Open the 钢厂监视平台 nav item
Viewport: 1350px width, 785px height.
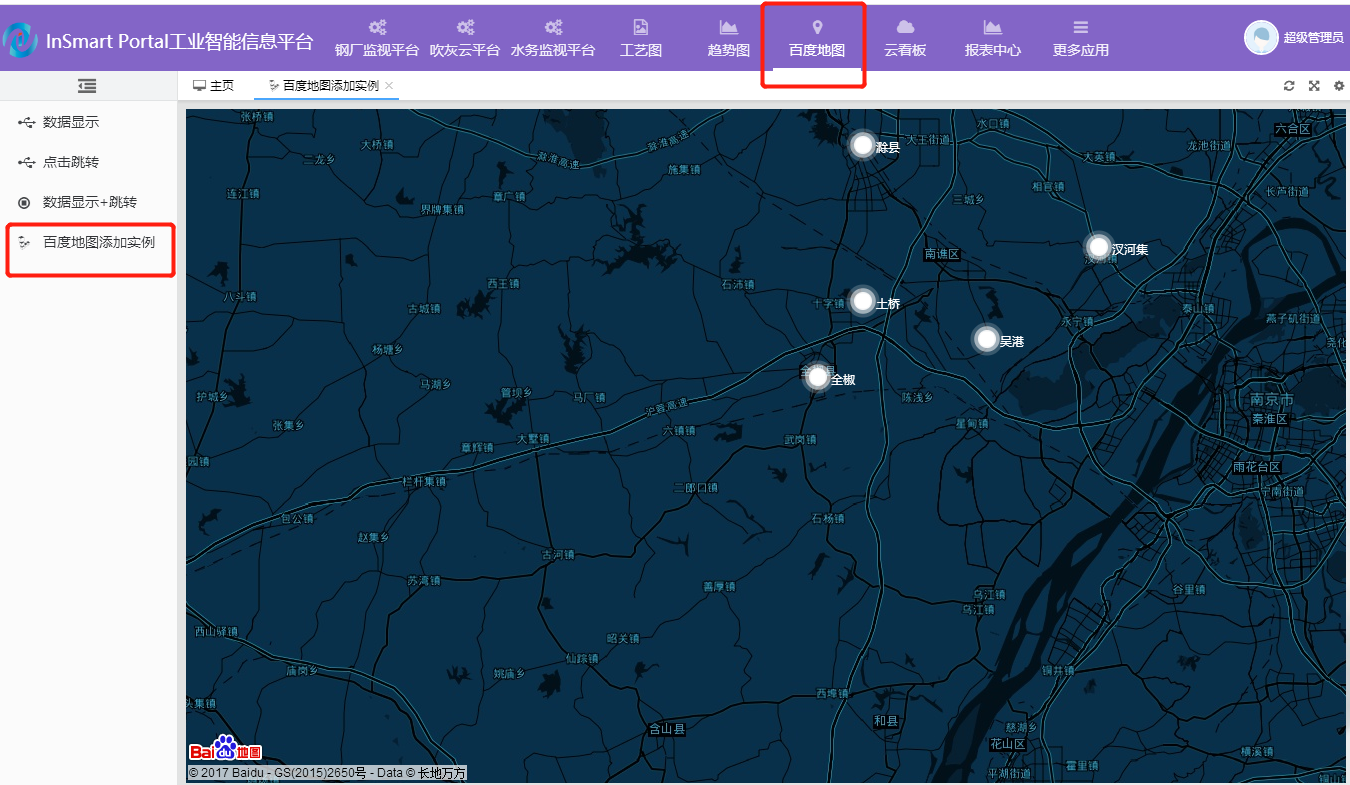point(377,38)
